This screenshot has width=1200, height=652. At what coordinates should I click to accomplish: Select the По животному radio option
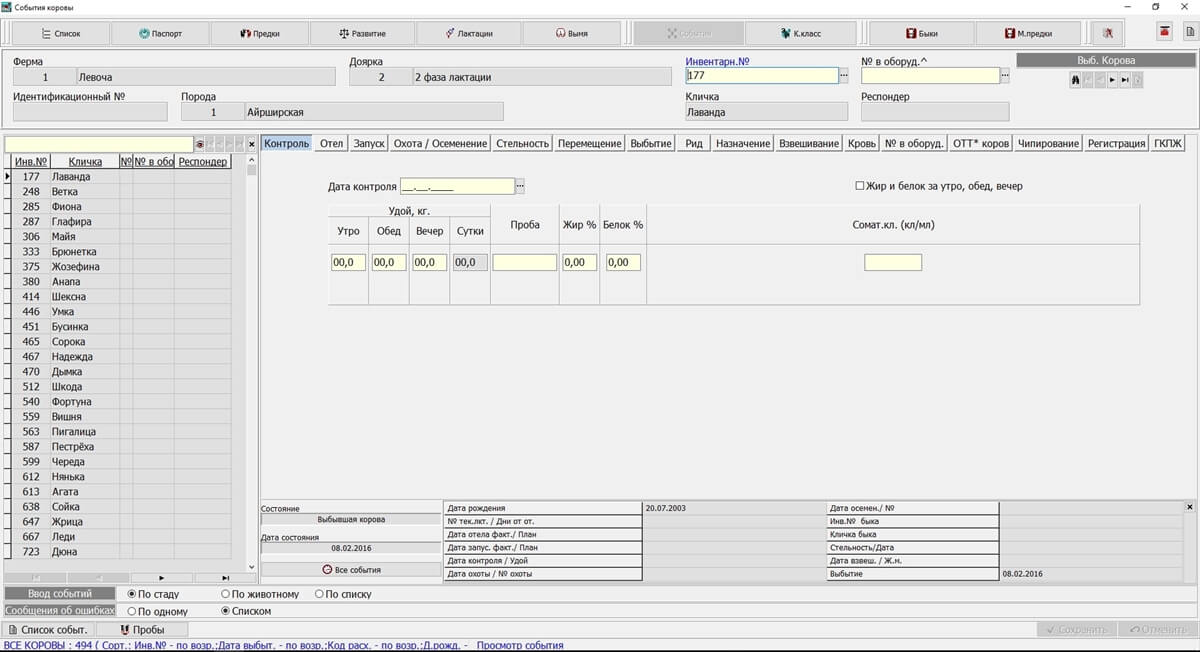pyautogui.click(x=226, y=594)
